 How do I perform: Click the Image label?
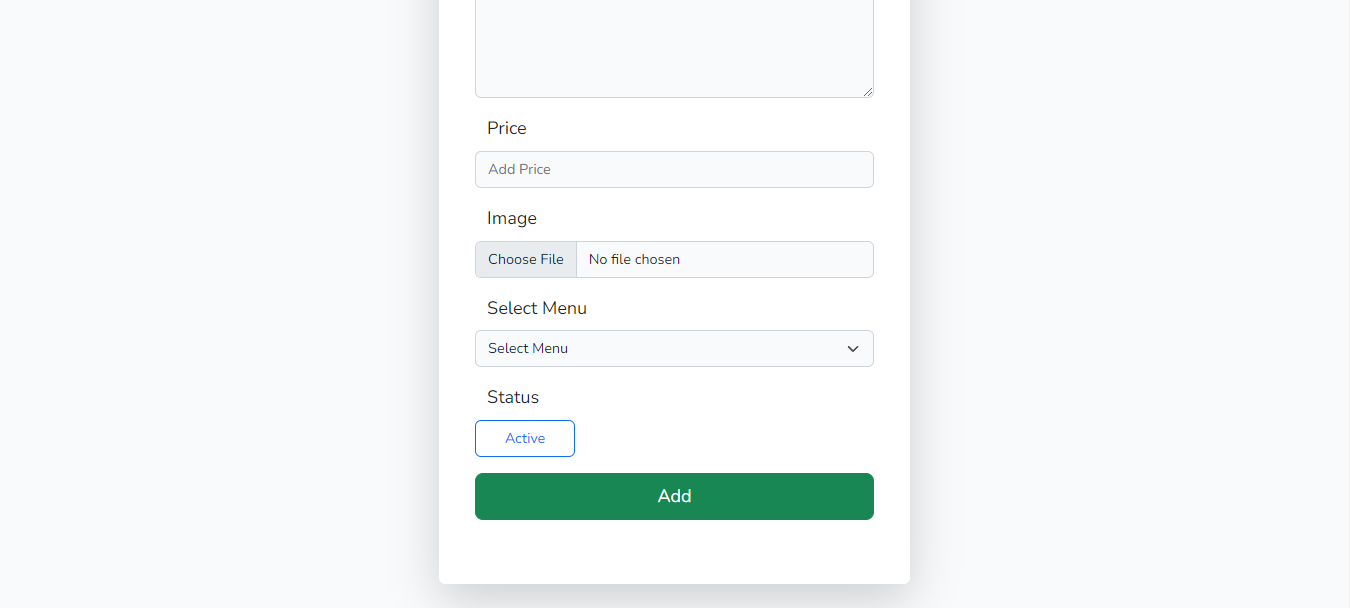coord(512,218)
